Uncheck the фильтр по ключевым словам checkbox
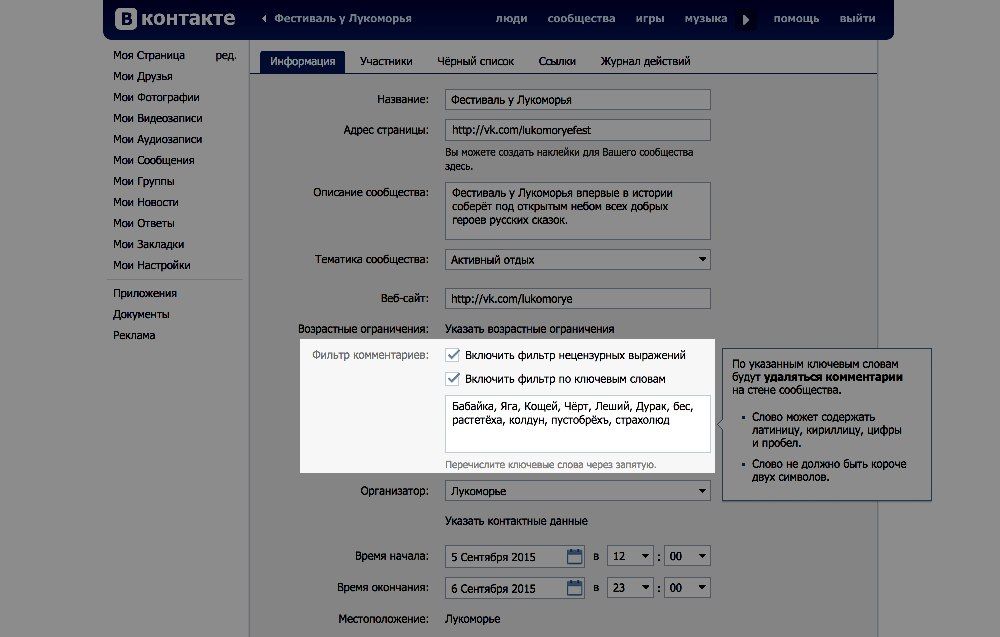The width and height of the screenshot is (1000, 637). (x=453, y=379)
